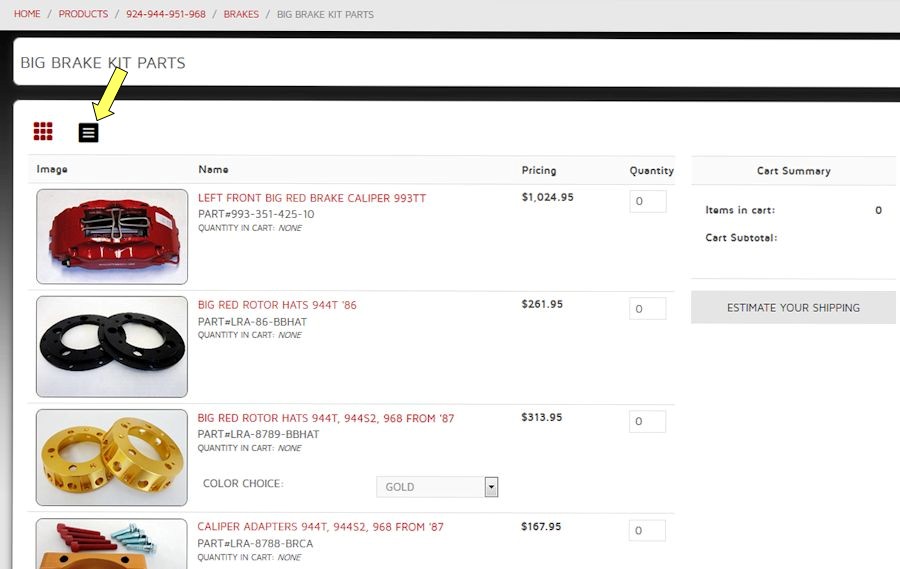Open the color choice dropdown arrow
Image resolution: width=900 pixels, height=569 pixels.
pos(491,487)
